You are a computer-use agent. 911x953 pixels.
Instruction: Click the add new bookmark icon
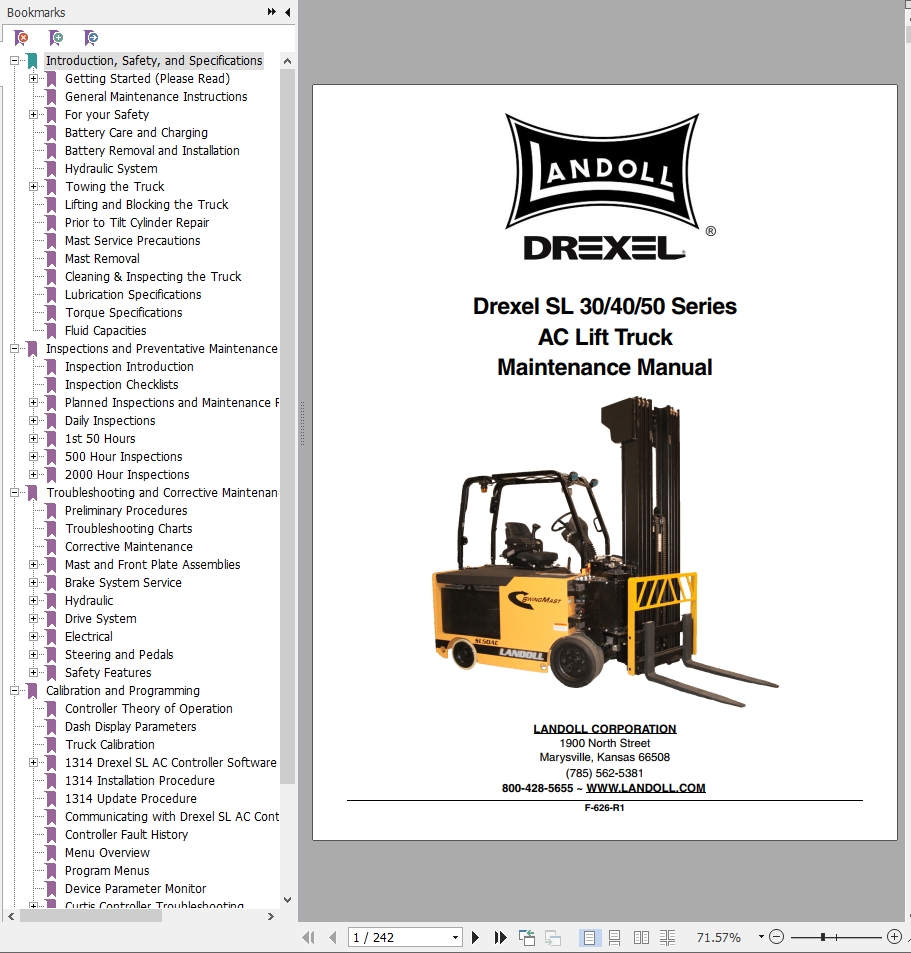coord(56,38)
